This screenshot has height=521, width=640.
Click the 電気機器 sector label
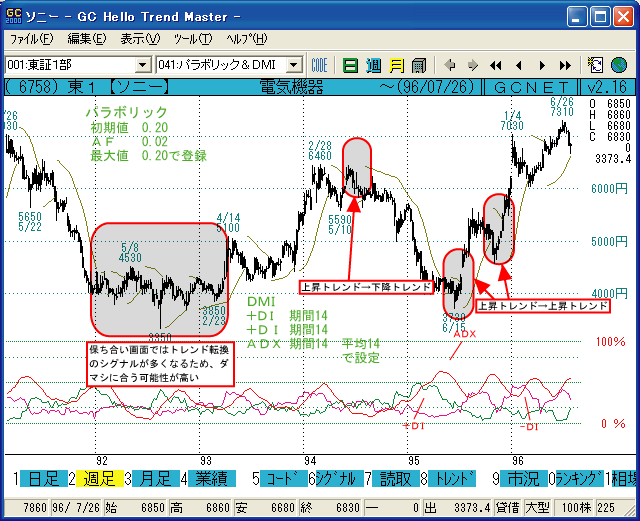click(x=292, y=87)
